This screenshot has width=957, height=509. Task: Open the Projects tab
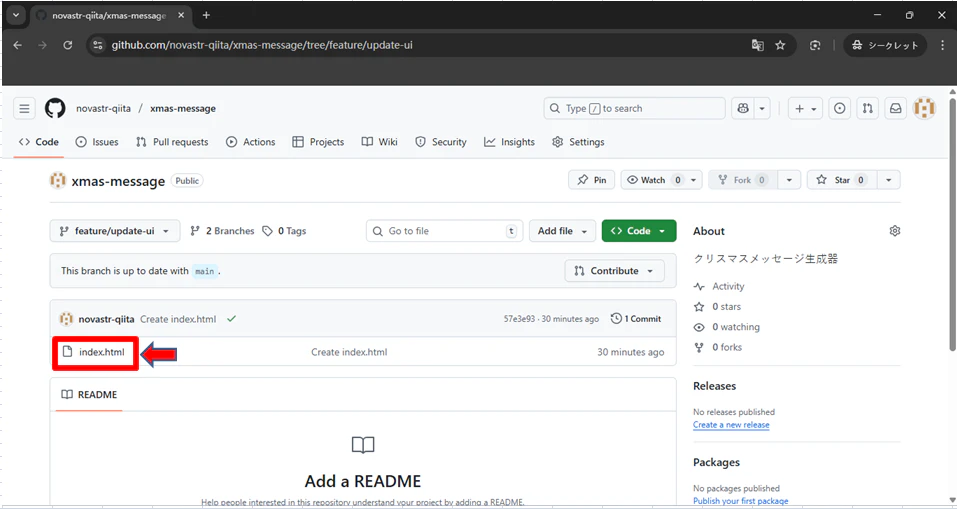(319, 142)
